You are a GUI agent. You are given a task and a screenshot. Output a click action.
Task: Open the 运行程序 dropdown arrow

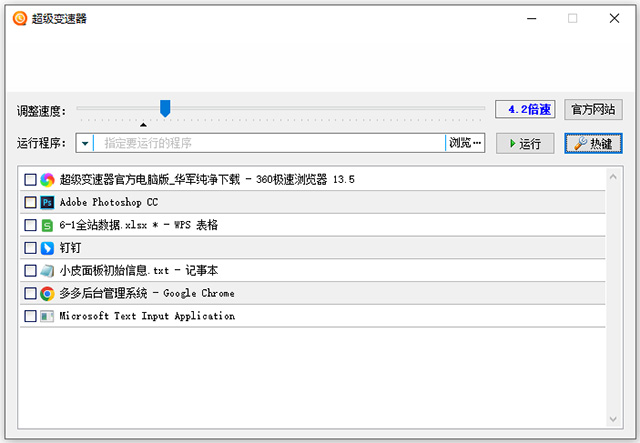coord(85,143)
